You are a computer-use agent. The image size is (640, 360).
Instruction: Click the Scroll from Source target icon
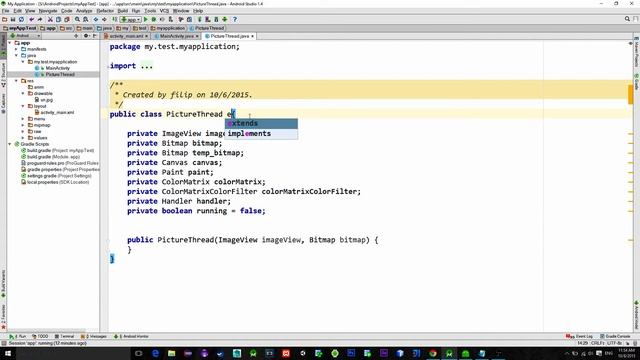(x=76, y=36)
